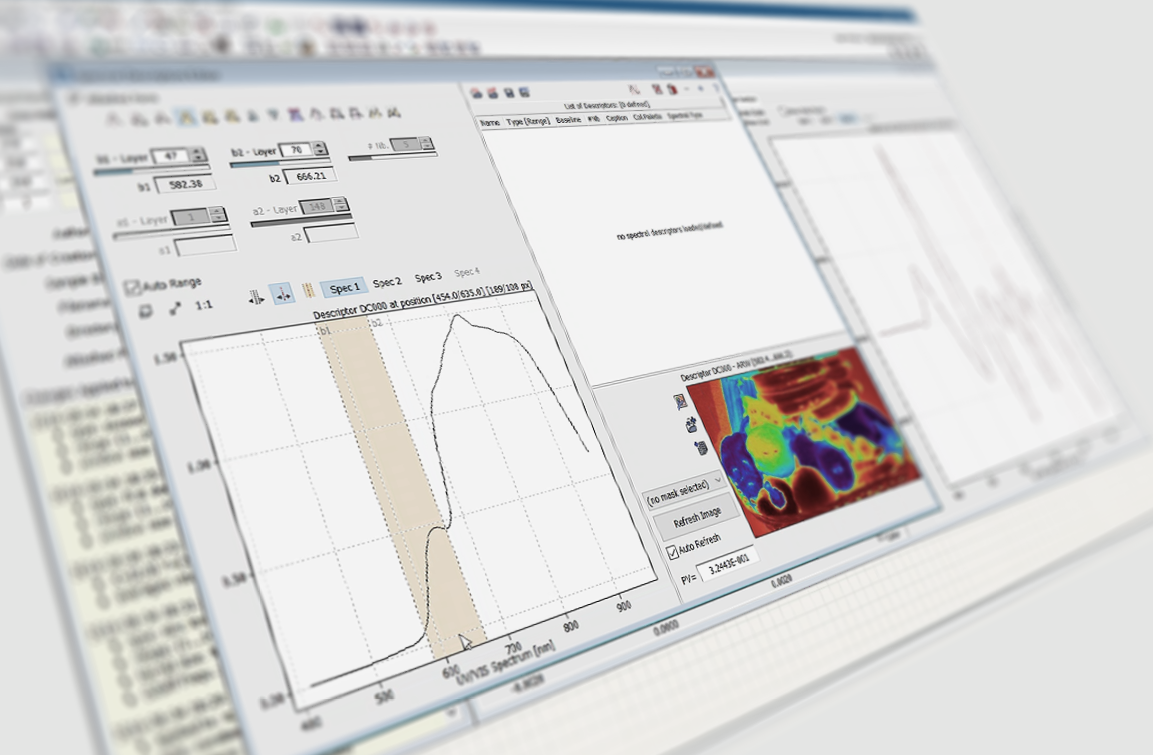Screen dimensions: 1153x755
Task: Click the Type (Range) column header
Action: (528, 122)
